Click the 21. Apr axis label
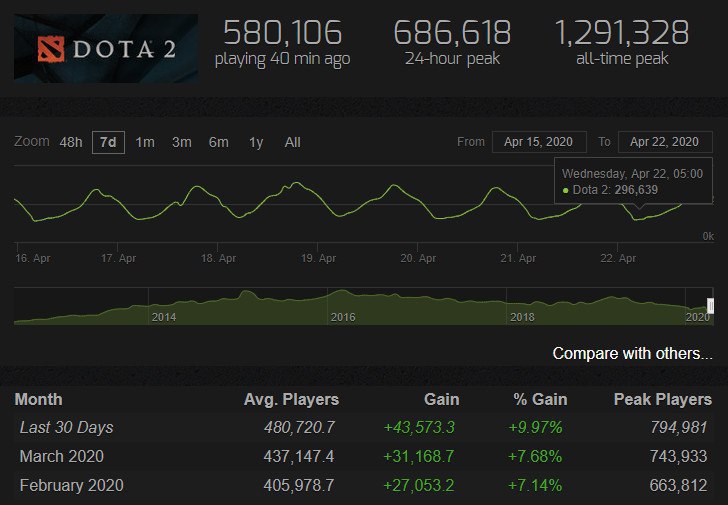The width and height of the screenshot is (728, 505). [518, 258]
